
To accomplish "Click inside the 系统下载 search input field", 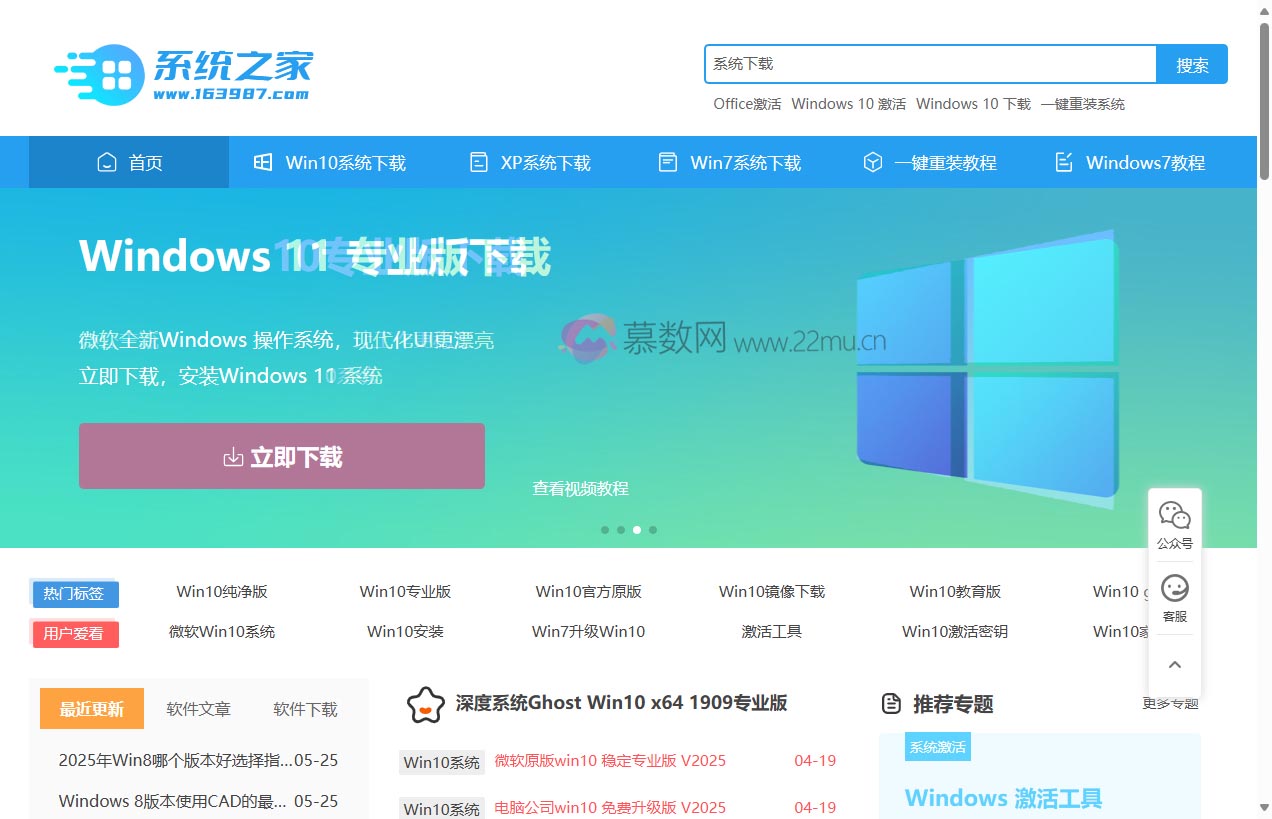I will click(928, 64).
